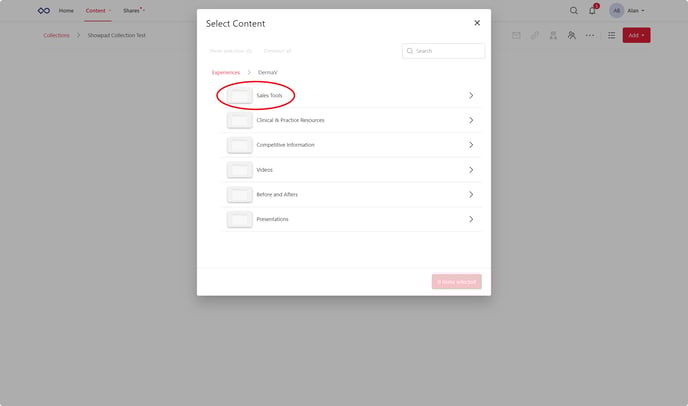The image size is (688, 406).
Task: Open the notifications bell
Action: click(592, 10)
